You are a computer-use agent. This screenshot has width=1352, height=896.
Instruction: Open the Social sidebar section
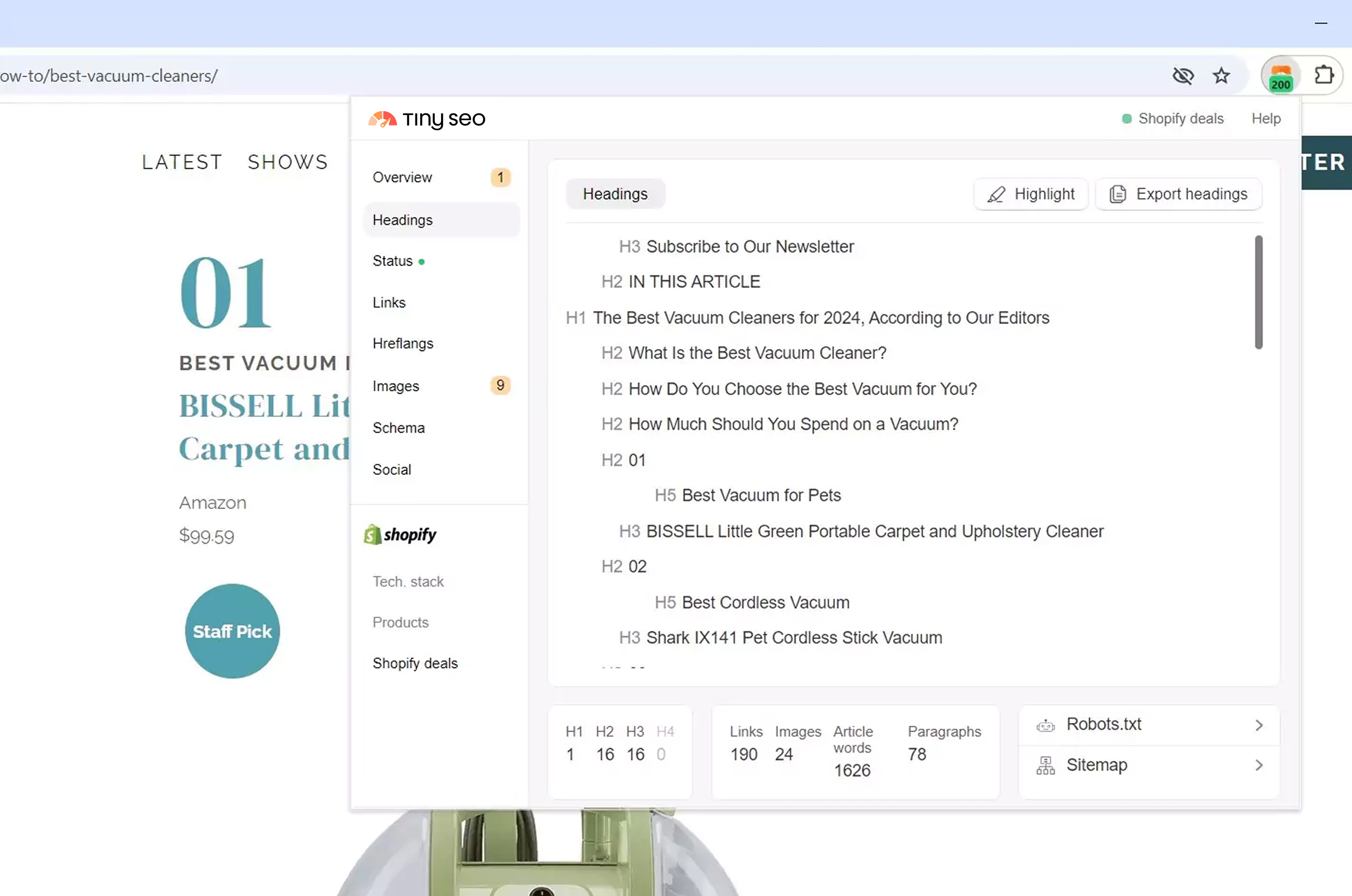[441, 470]
